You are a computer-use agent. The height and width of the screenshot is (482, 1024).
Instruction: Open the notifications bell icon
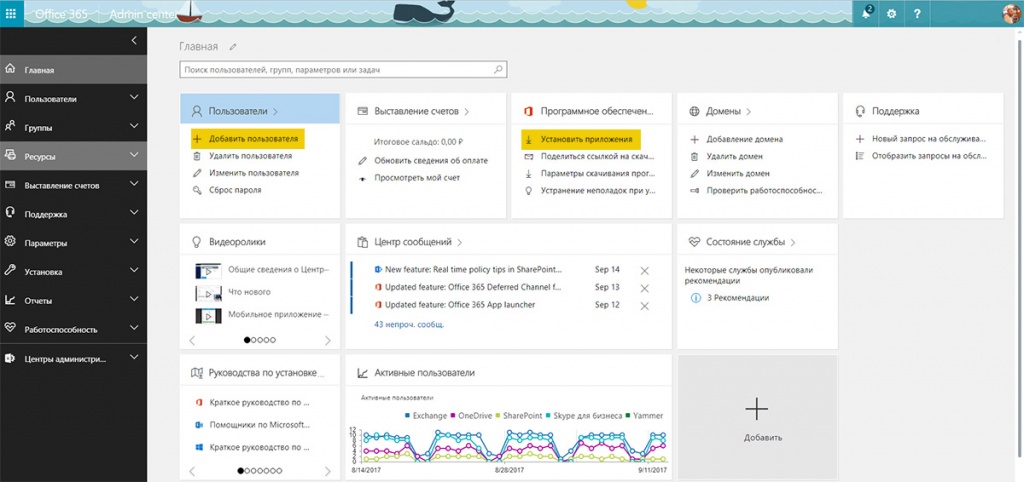pos(867,13)
